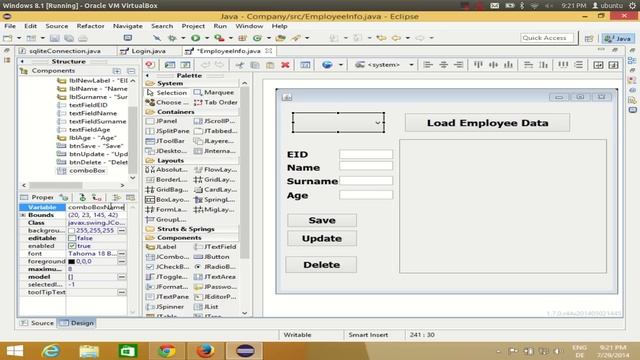The image size is (640, 360).
Task: Toggle the editable property checkbox
Action: (x=72, y=238)
